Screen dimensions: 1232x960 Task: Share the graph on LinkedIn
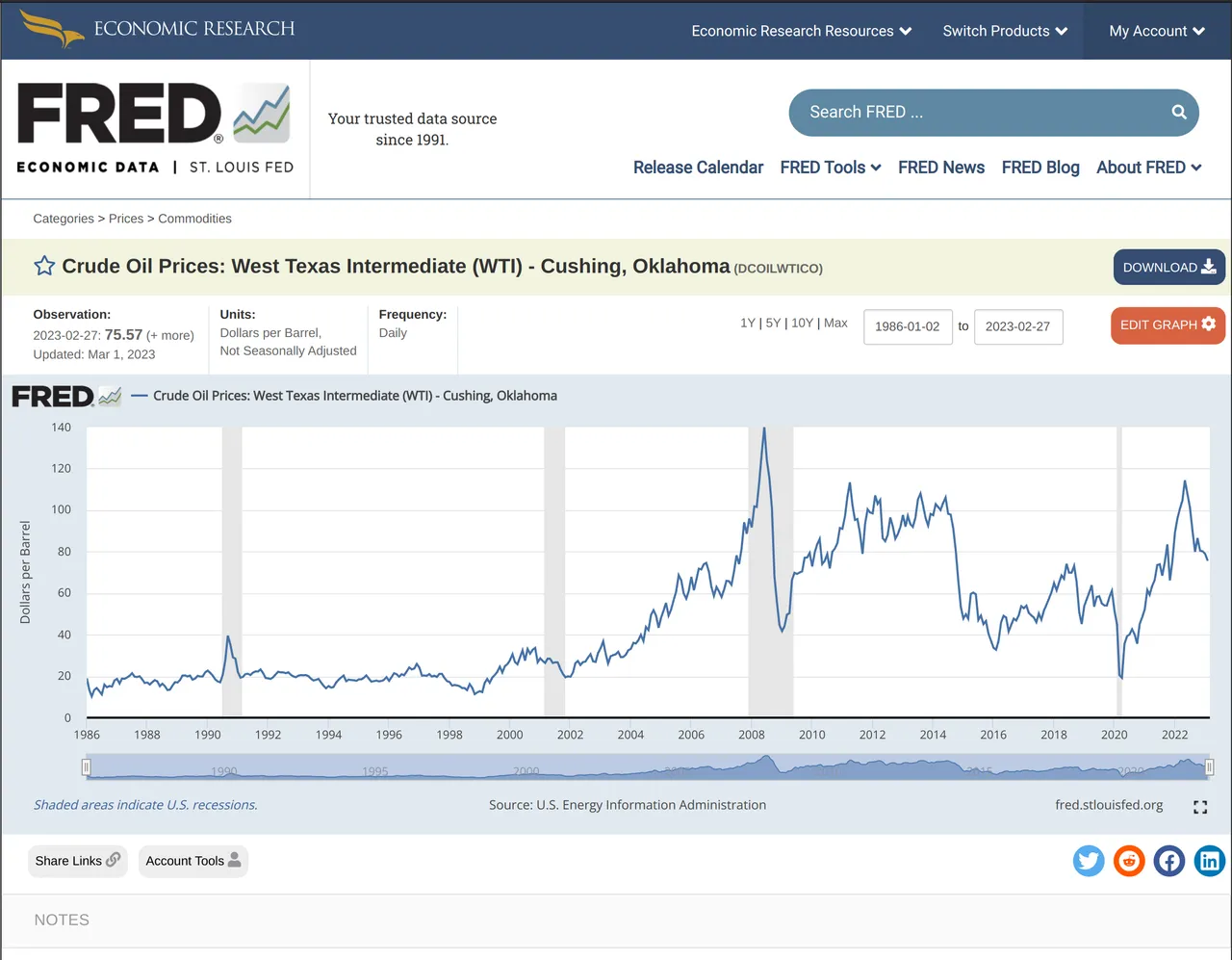[1210, 861]
